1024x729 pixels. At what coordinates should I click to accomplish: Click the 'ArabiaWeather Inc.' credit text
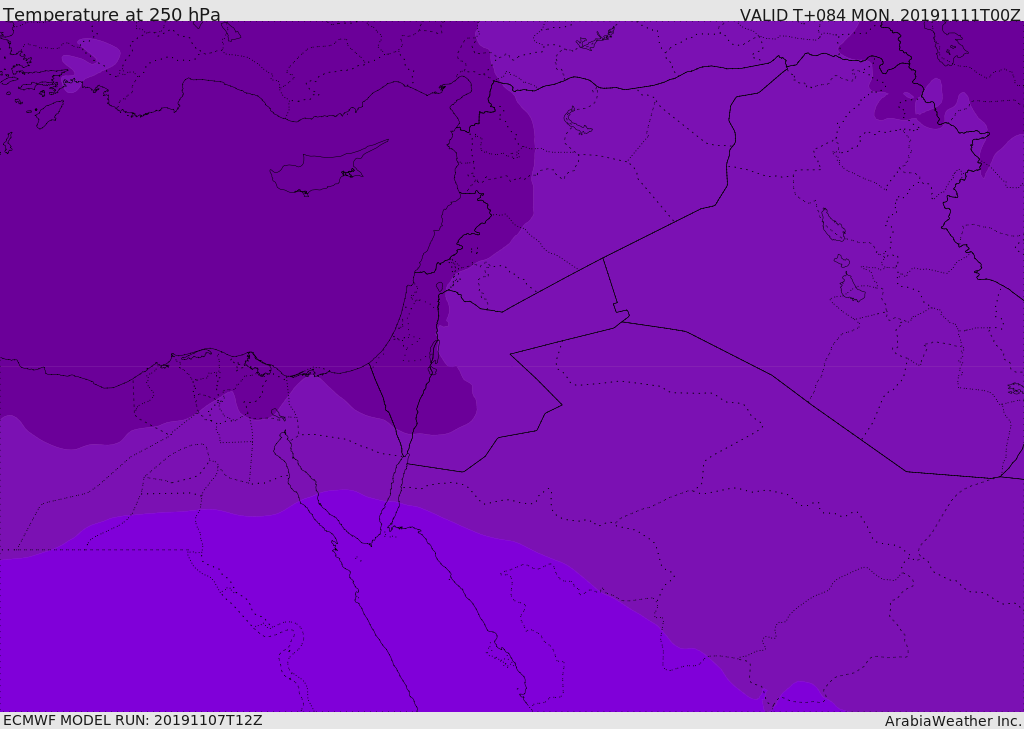pos(953,721)
